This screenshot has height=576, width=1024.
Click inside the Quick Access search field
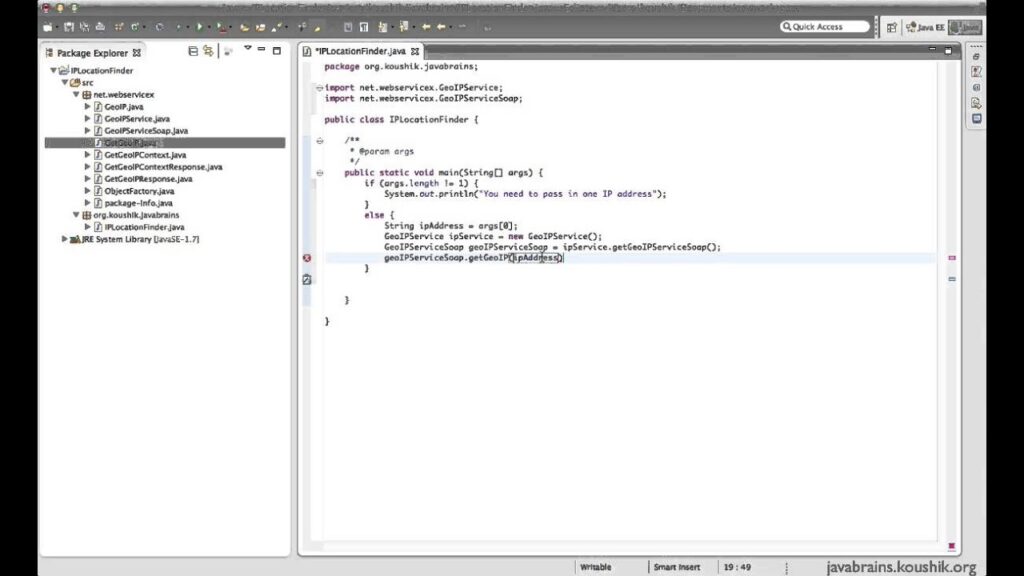824,26
